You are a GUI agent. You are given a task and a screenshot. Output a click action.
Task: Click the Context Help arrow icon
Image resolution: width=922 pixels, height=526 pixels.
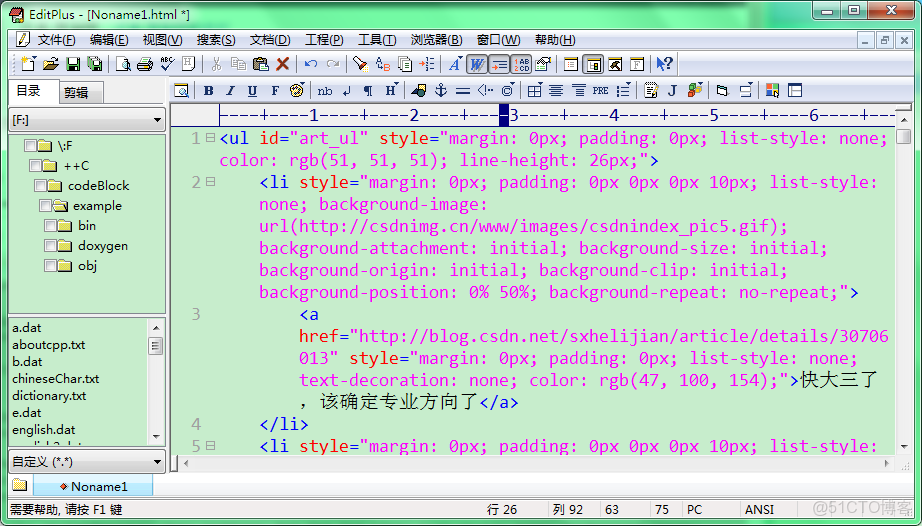(664, 63)
